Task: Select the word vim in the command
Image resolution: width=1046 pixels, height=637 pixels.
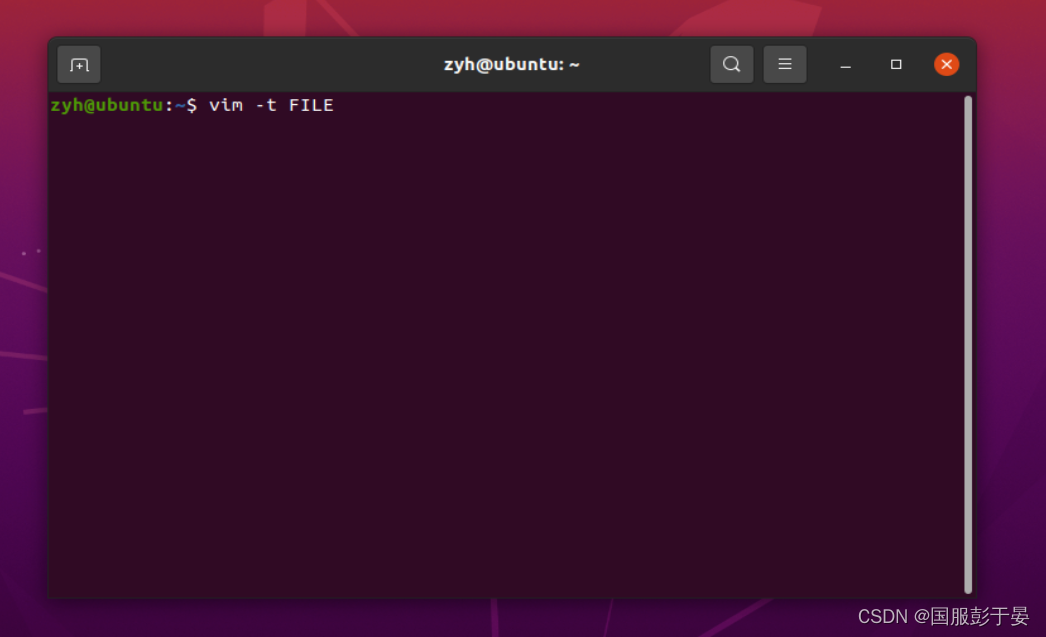Action: (x=227, y=105)
